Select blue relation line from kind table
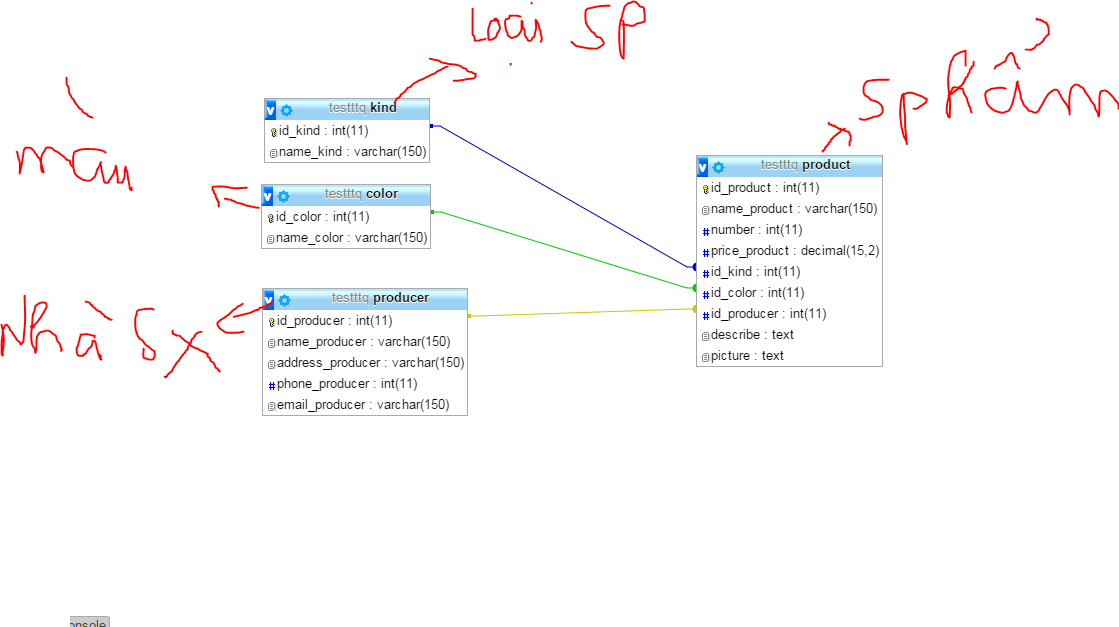This screenshot has height=627, width=1119. (x=560, y=195)
